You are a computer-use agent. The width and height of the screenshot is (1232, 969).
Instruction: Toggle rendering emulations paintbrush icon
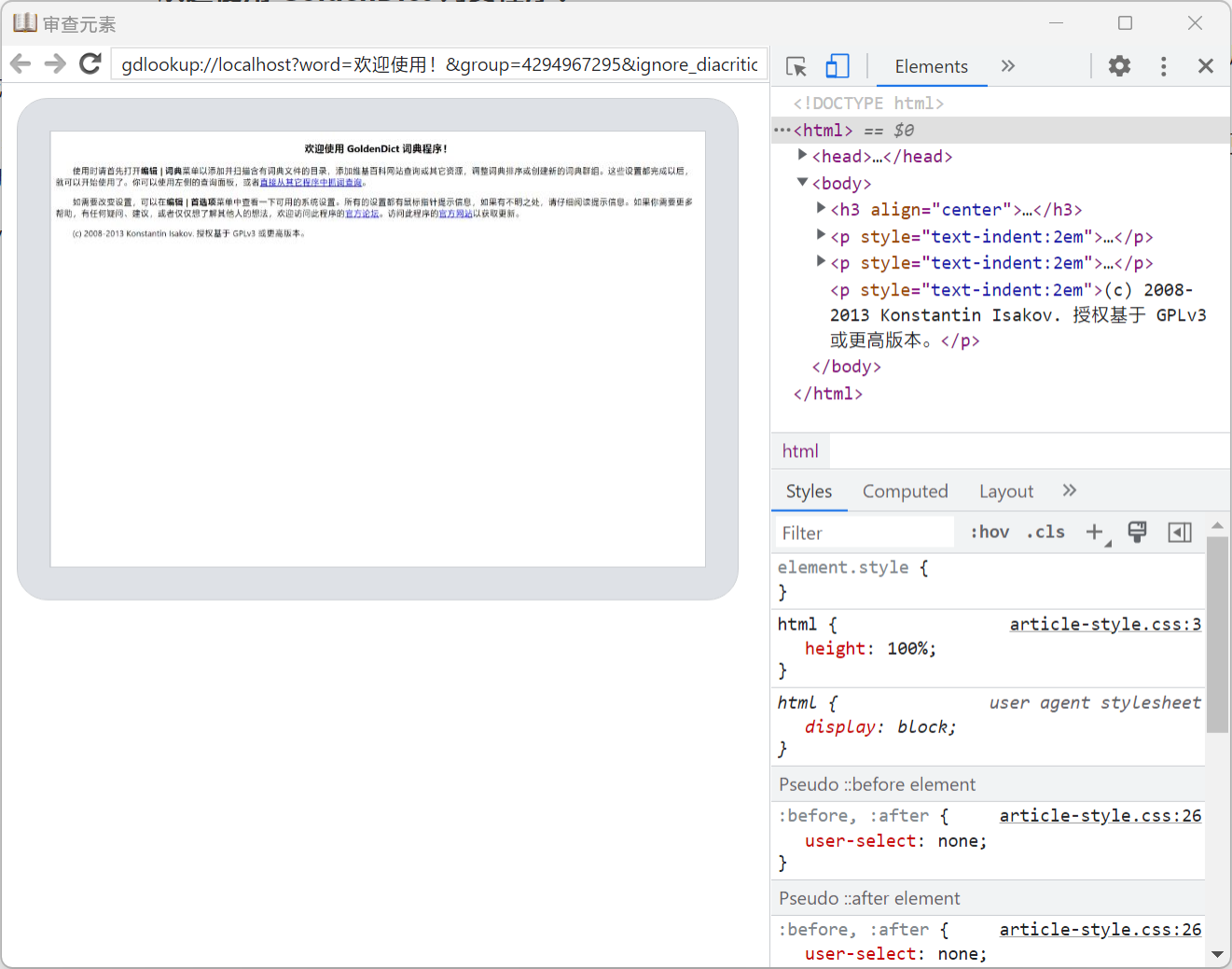click(1137, 532)
